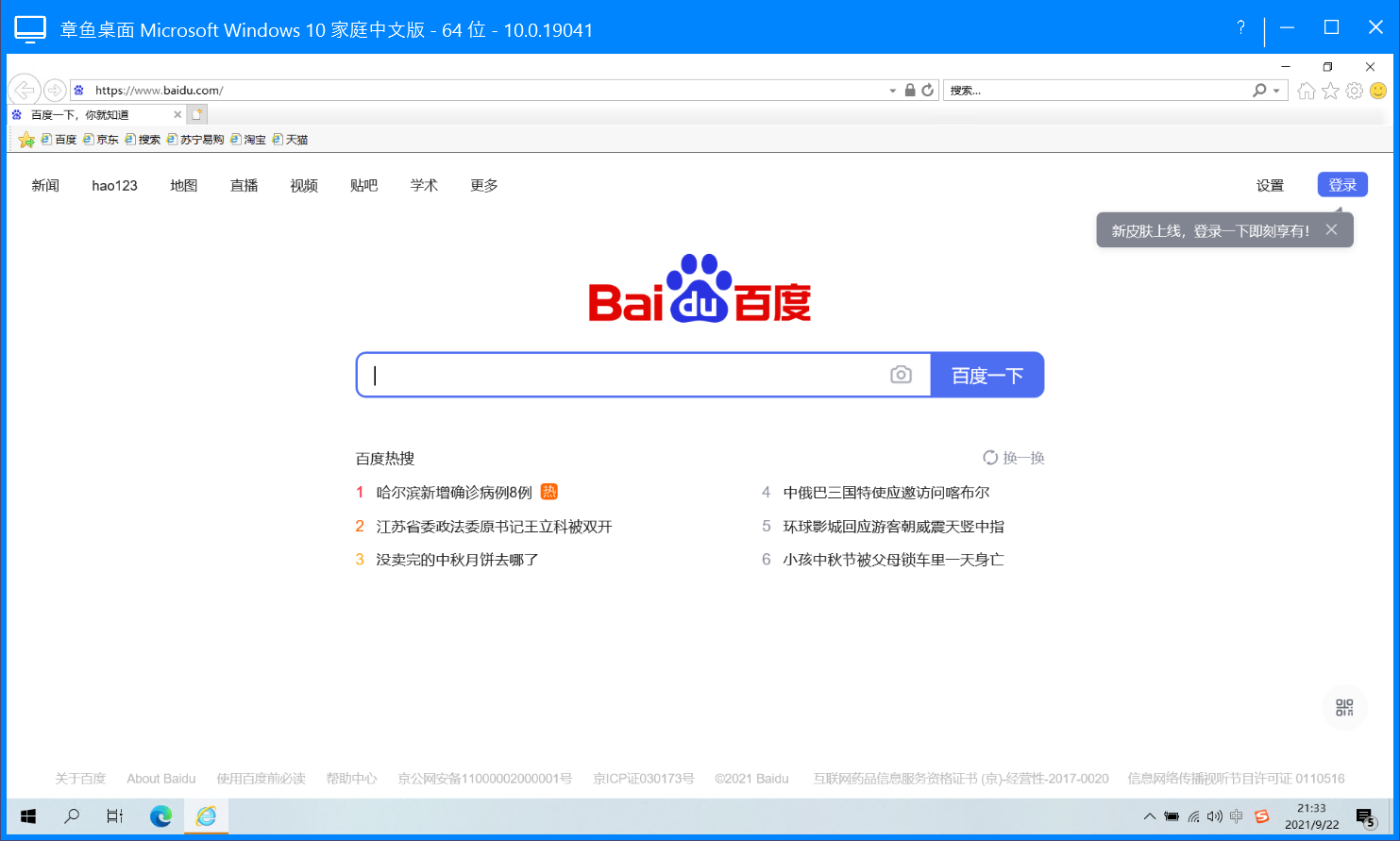Dismiss the 新皮肤上线 tooltip
Viewport: 1400px width, 841px height.
tap(1331, 229)
